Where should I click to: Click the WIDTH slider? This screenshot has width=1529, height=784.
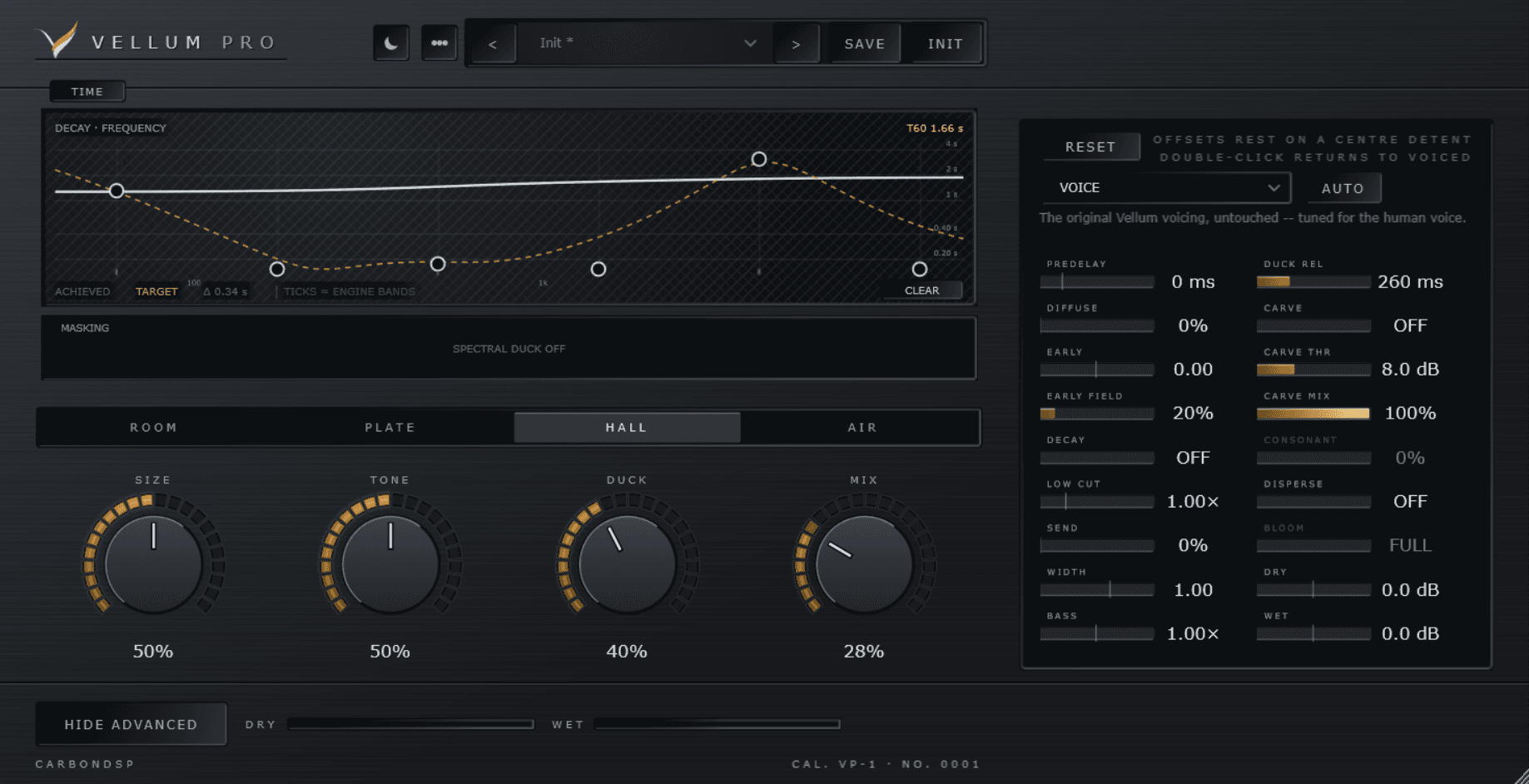click(x=1097, y=590)
